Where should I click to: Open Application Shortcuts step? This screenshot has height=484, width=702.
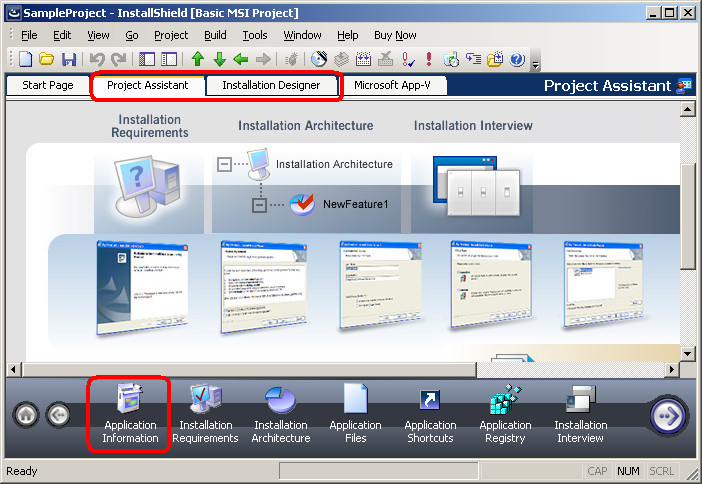tap(430, 414)
